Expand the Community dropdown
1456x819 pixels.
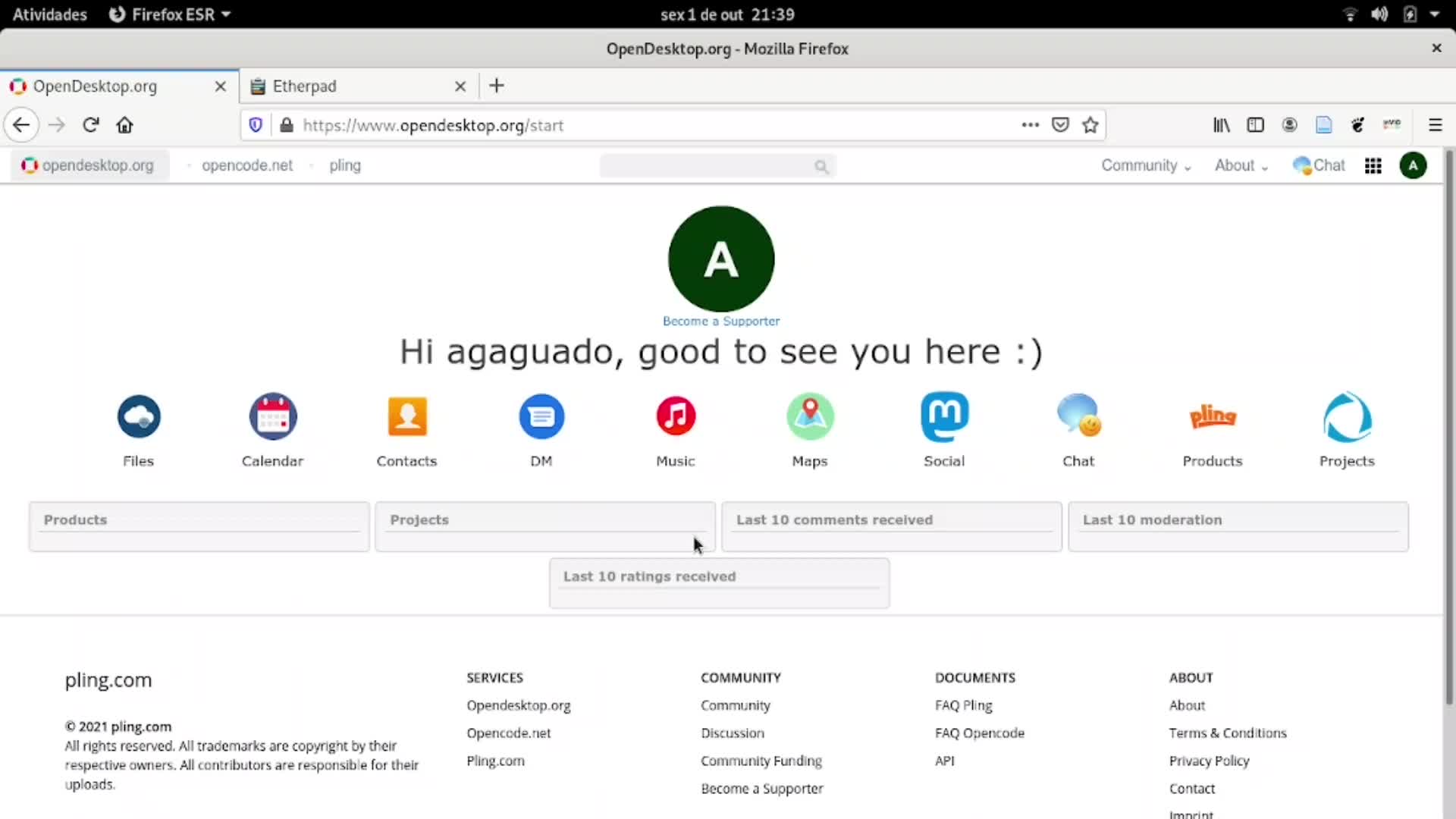point(1147,165)
